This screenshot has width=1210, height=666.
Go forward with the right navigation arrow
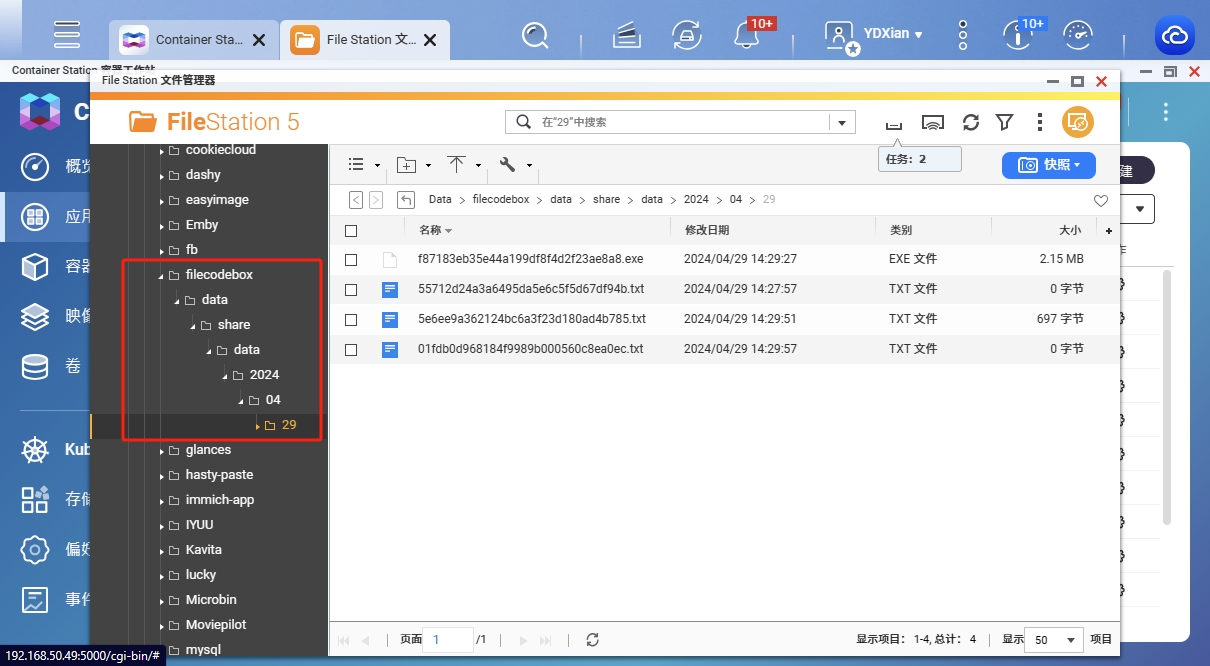point(376,200)
